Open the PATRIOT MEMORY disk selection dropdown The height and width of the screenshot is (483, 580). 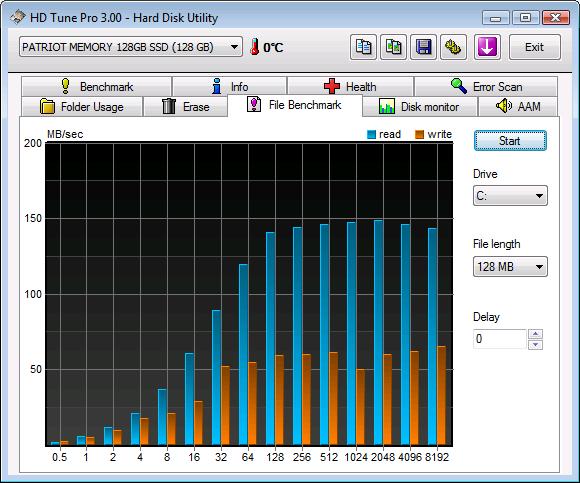pos(131,47)
